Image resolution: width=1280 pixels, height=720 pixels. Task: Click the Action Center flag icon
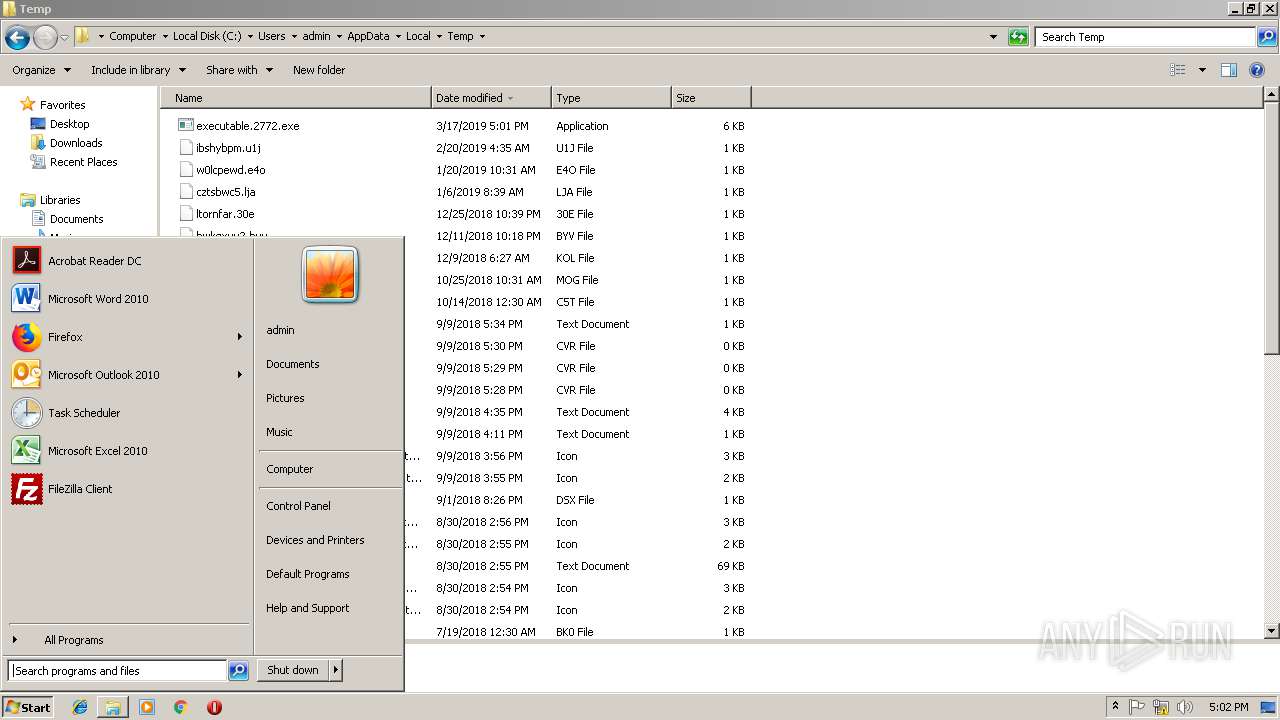click(x=1138, y=707)
